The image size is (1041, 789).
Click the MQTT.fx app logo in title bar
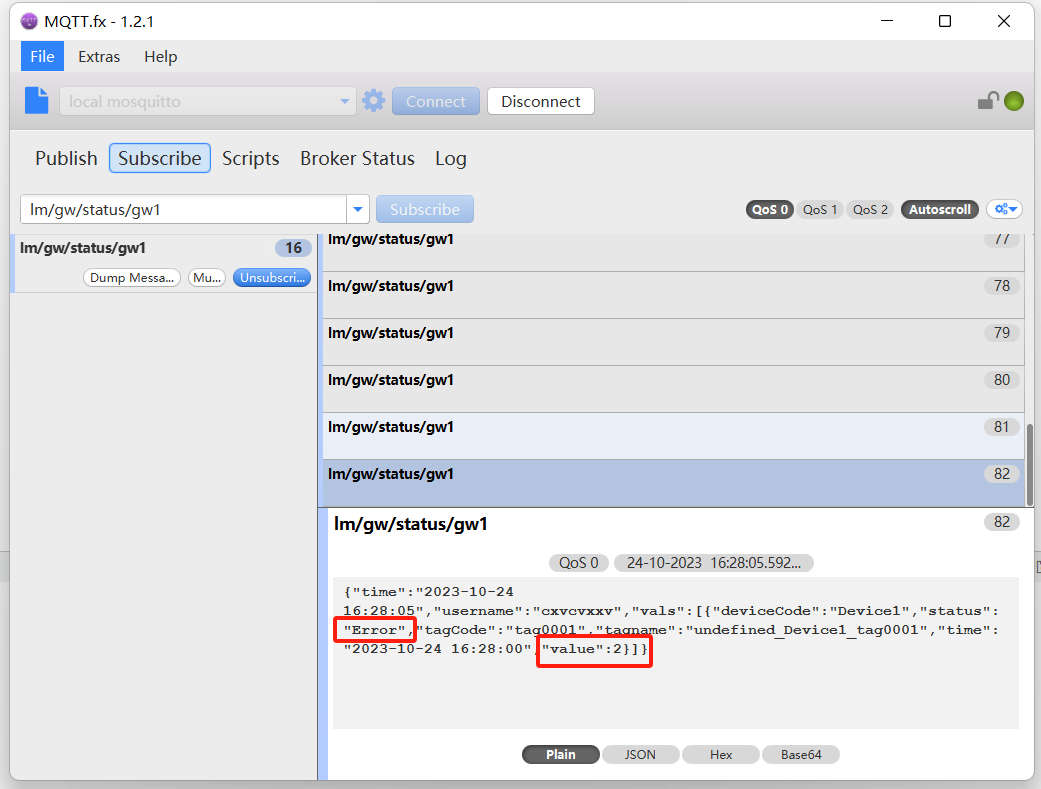point(29,21)
